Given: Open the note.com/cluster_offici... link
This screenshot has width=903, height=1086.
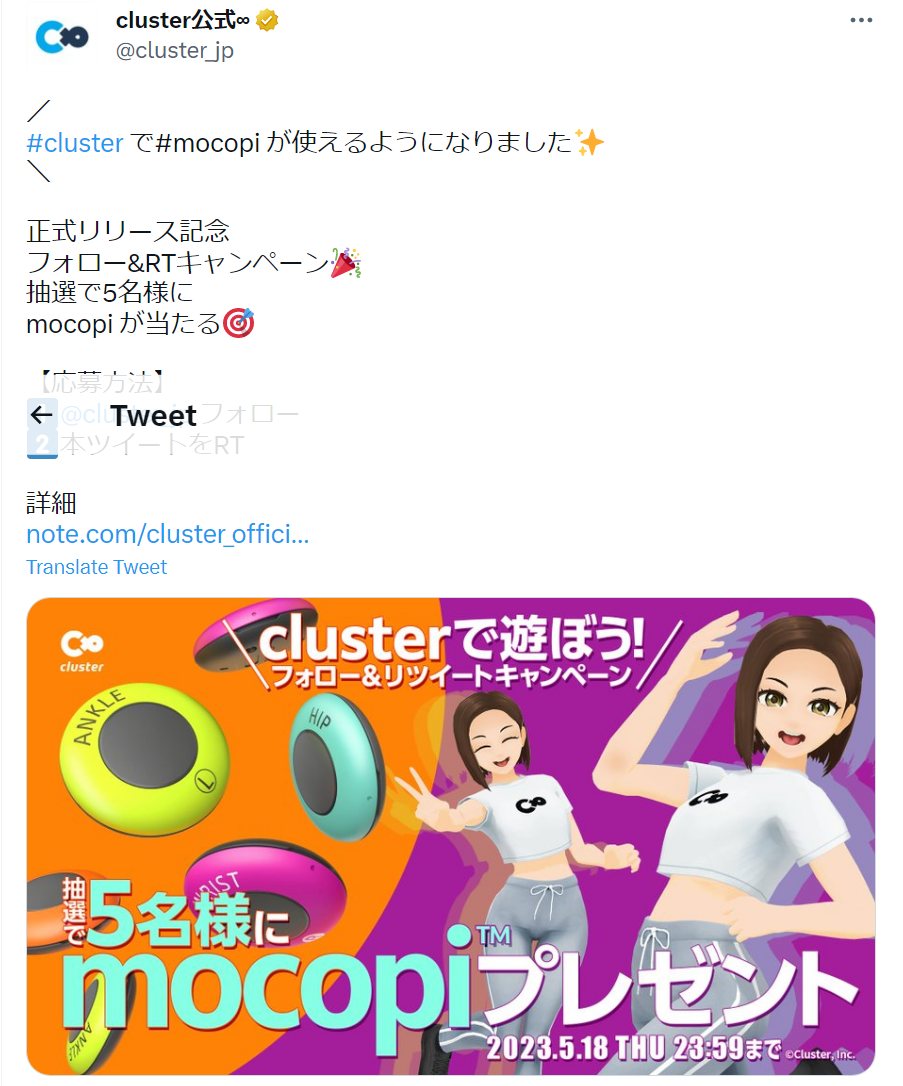Looking at the screenshot, I should point(168,534).
